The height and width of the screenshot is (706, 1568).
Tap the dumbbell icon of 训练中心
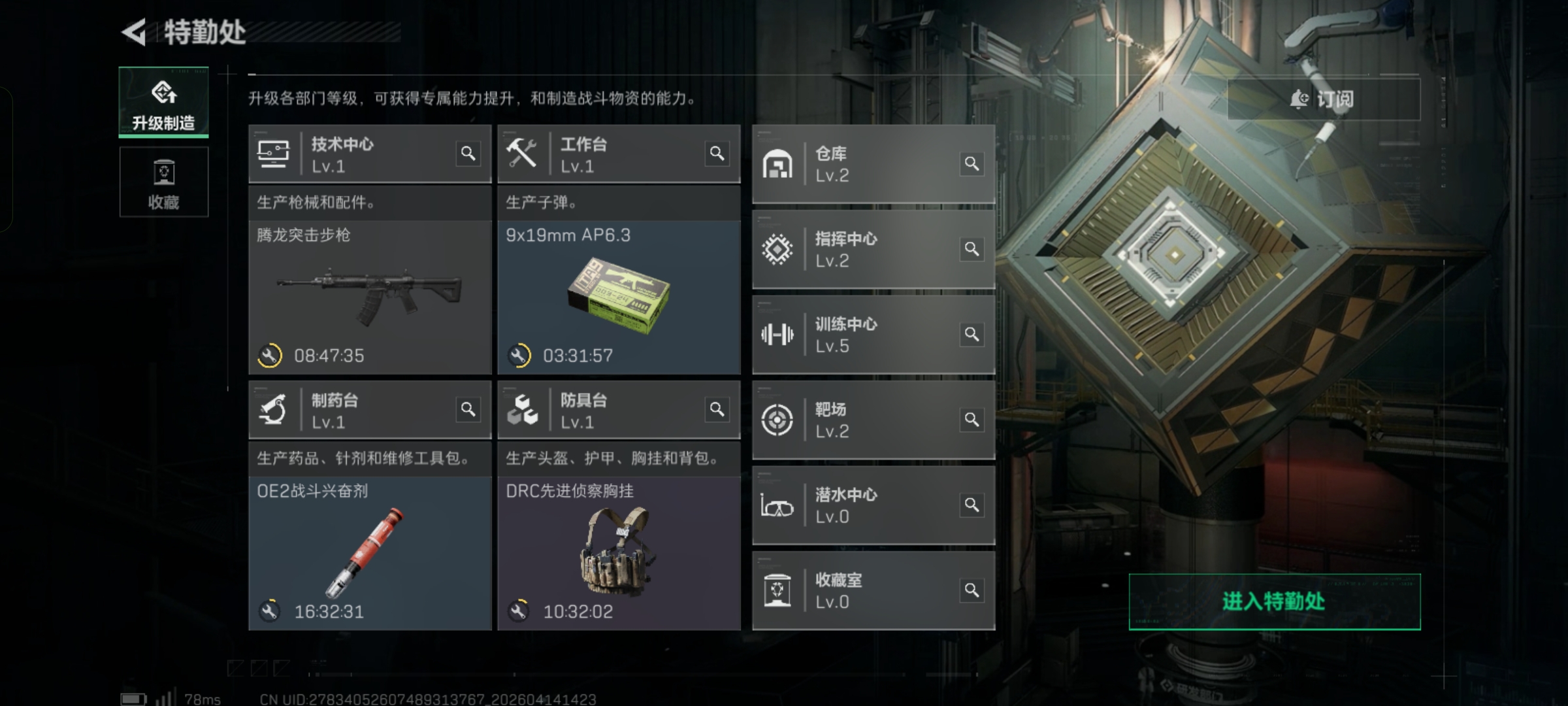[x=777, y=335]
